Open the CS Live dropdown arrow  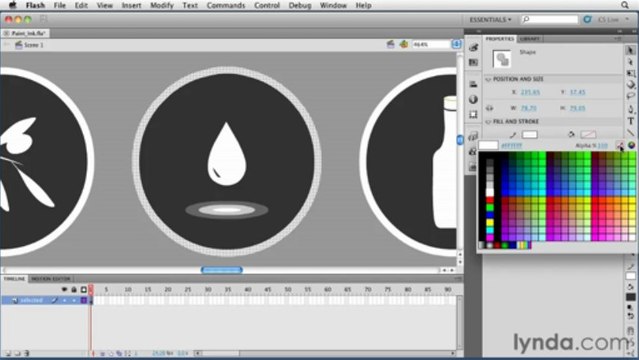[628, 19]
